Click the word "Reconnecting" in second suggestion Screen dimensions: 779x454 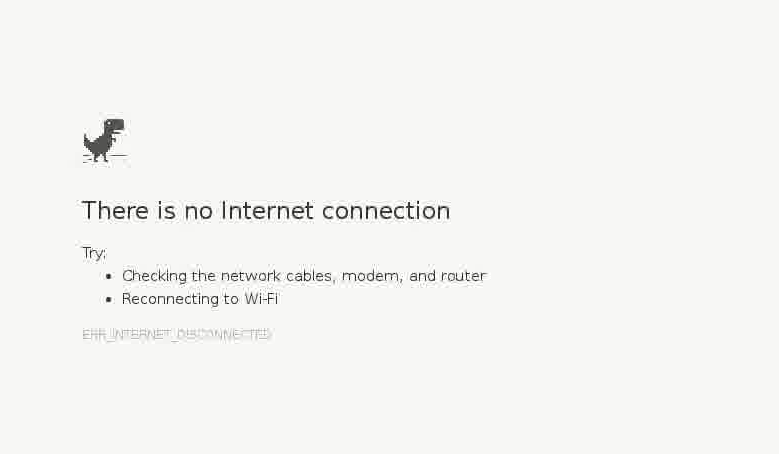(170, 300)
